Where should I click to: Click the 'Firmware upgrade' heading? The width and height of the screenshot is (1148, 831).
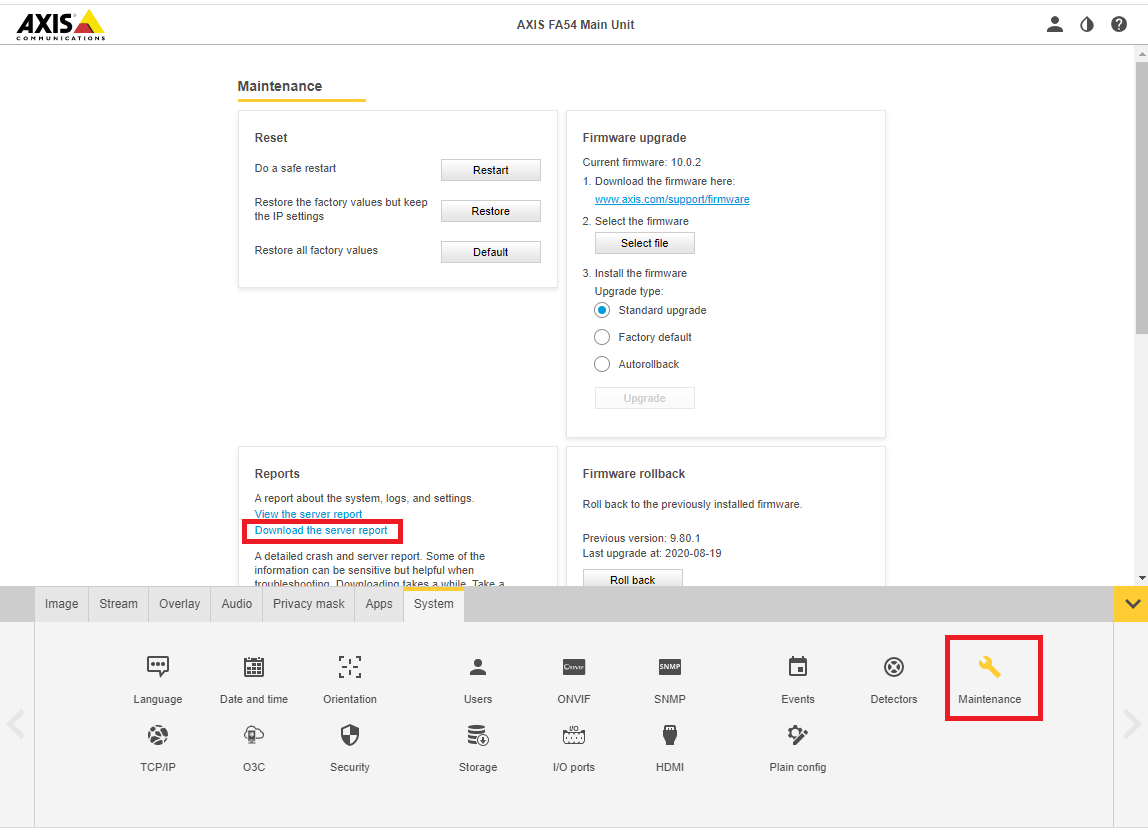click(634, 138)
